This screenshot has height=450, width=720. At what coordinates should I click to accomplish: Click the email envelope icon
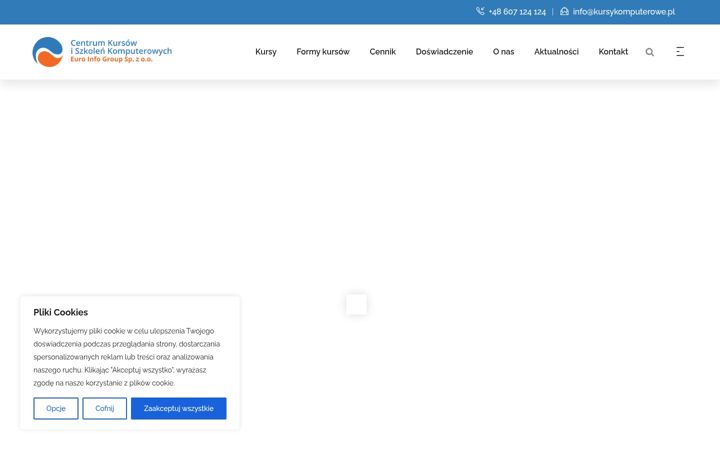click(x=564, y=11)
